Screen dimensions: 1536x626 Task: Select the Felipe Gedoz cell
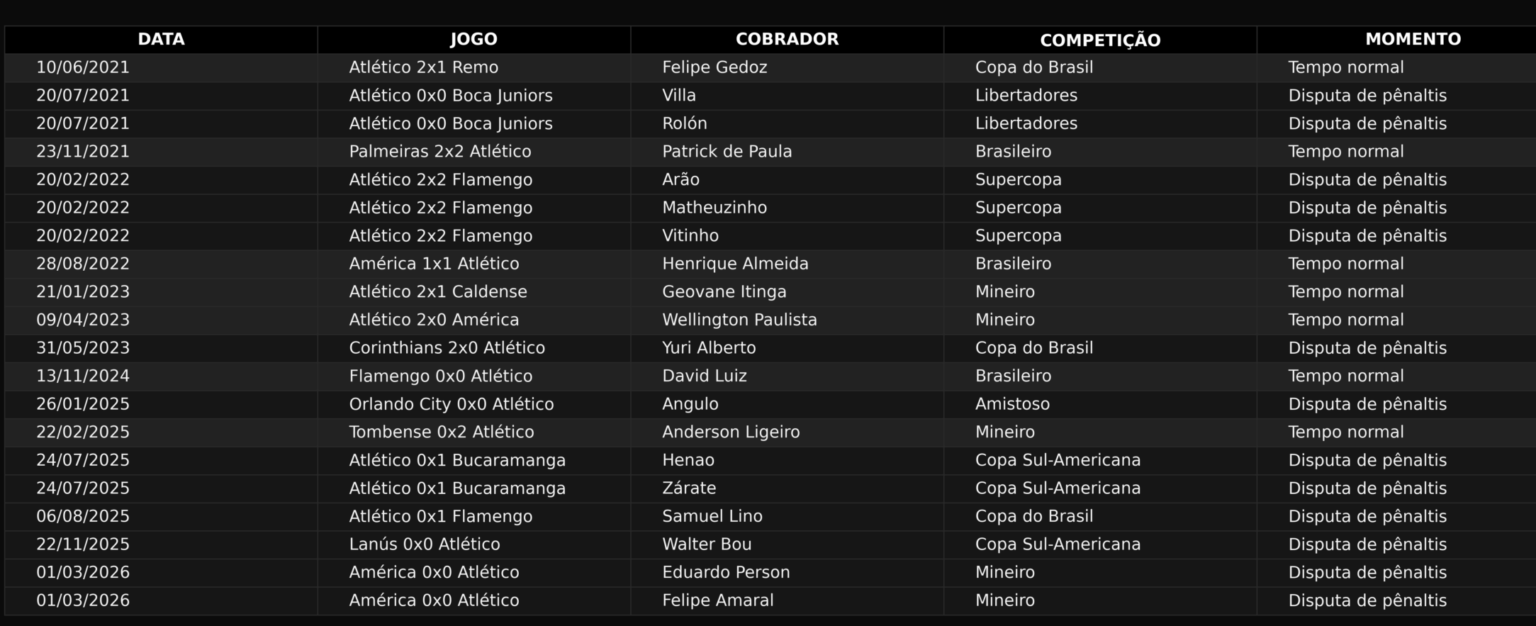[x=714, y=67]
